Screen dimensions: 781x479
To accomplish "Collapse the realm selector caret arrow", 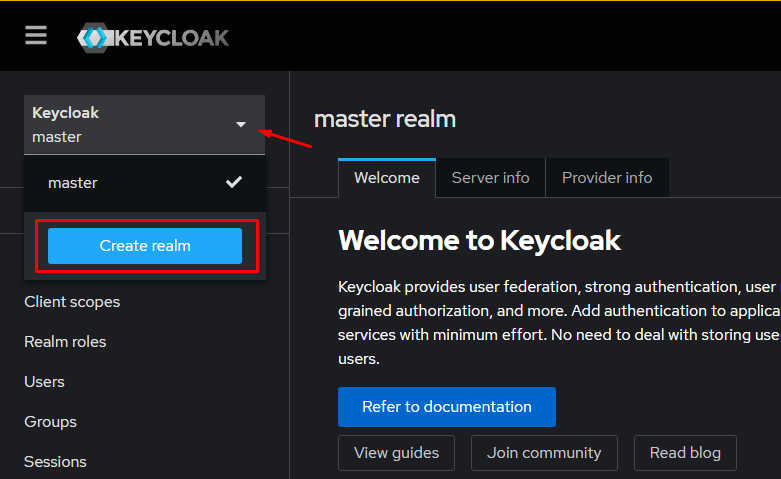I will click(x=241, y=125).
